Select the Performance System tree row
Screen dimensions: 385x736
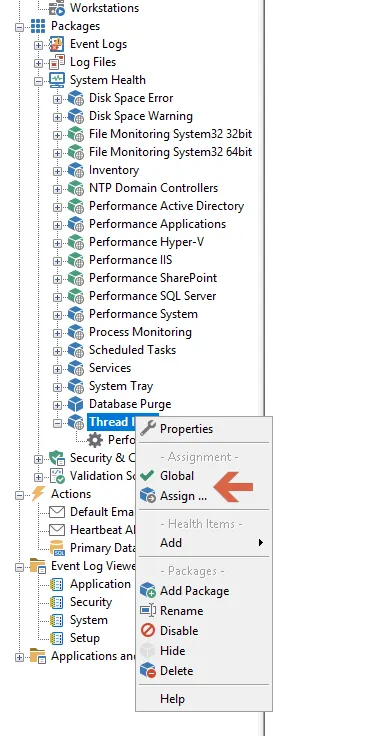click(x=143, y=314)
